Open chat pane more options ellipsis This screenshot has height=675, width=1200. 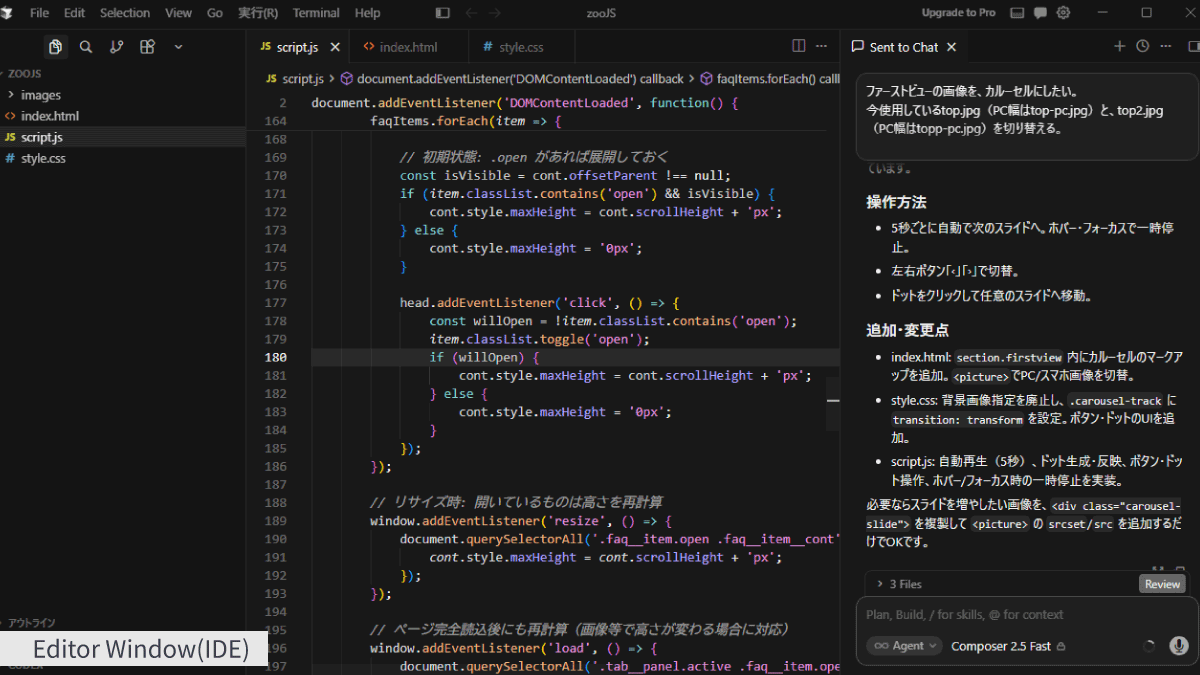tap(1166, 46)
